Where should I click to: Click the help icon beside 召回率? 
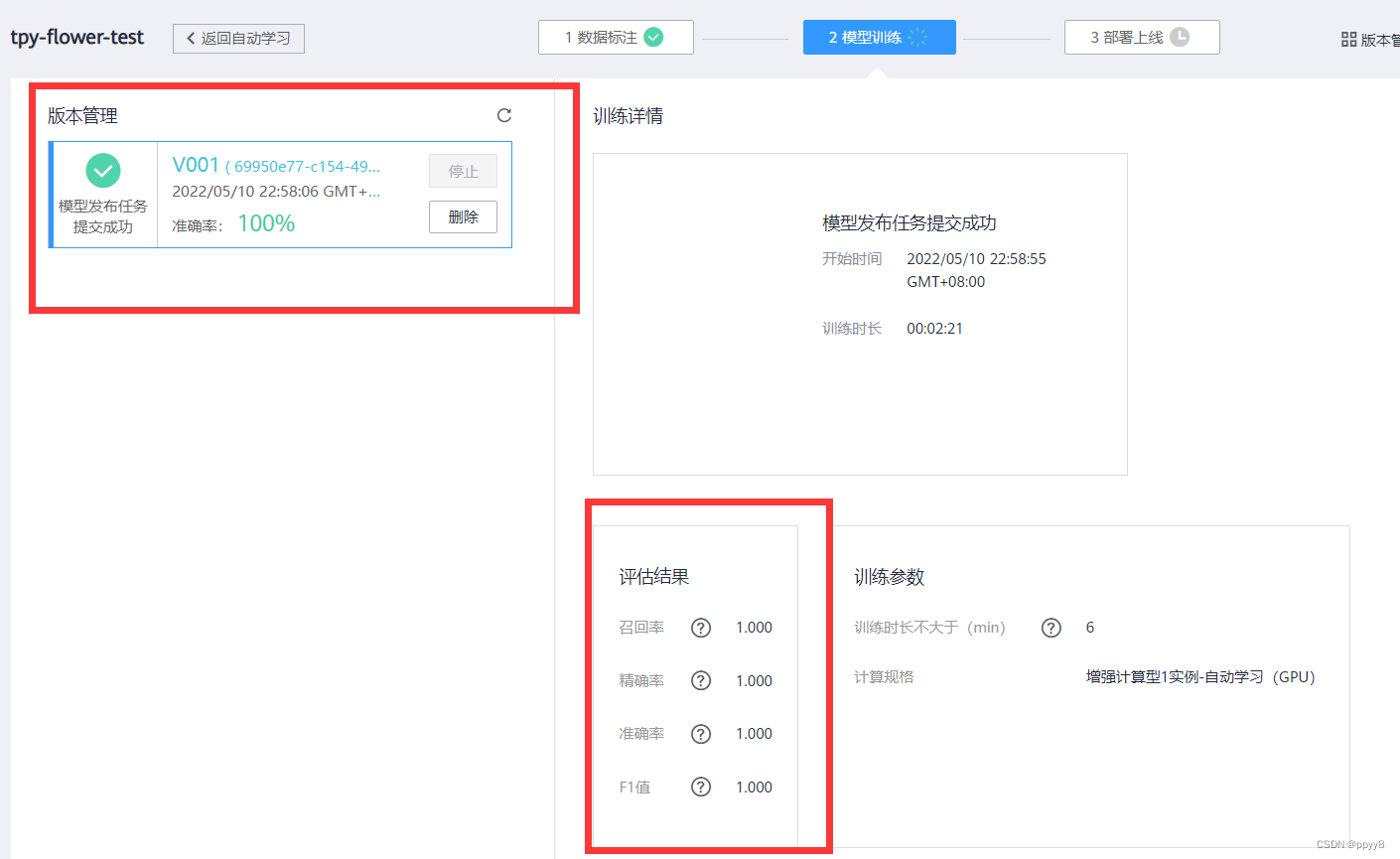(701, 628)
